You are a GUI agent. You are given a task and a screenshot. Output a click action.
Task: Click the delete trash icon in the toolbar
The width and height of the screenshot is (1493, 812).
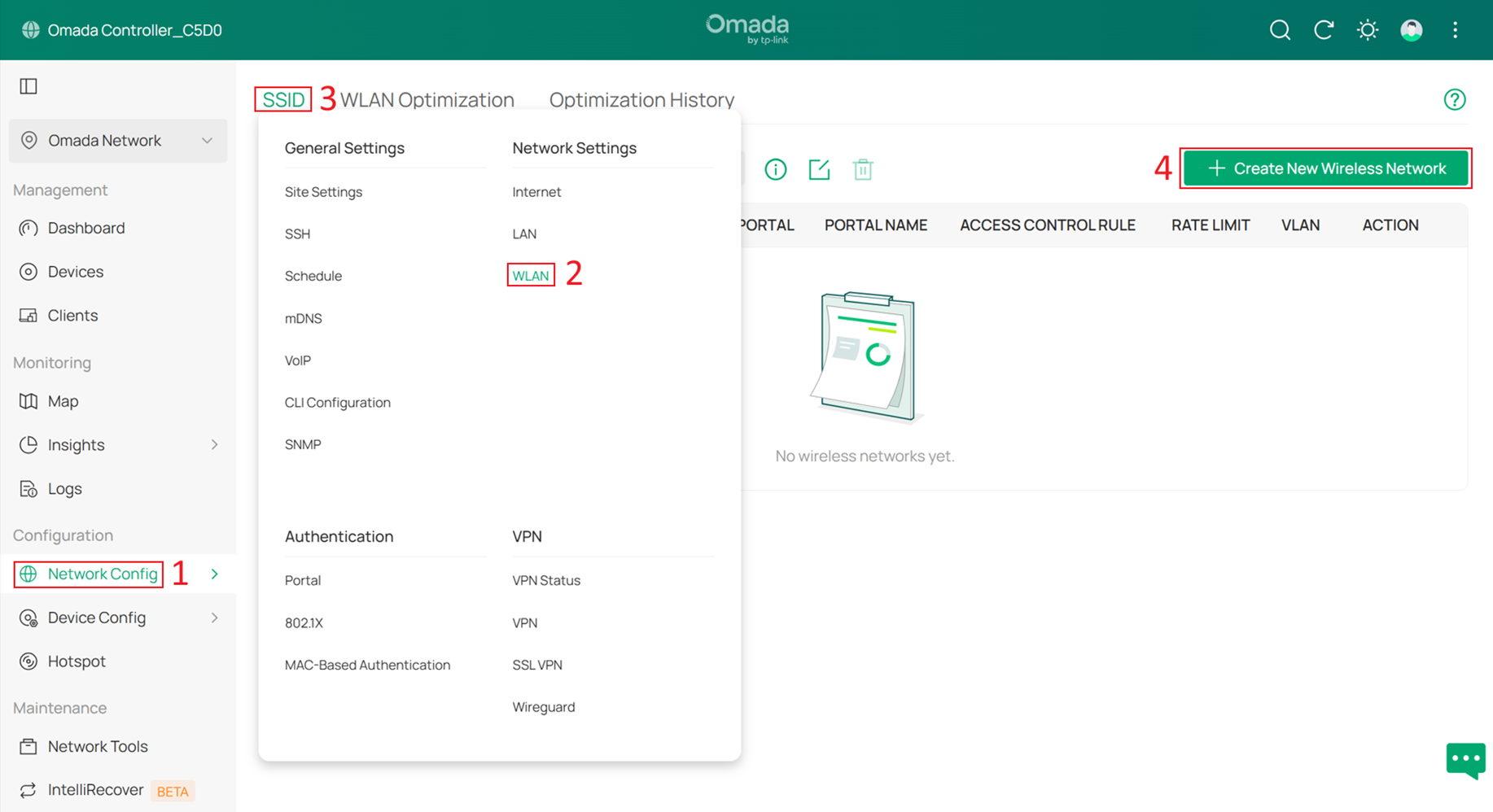[863, 169]
